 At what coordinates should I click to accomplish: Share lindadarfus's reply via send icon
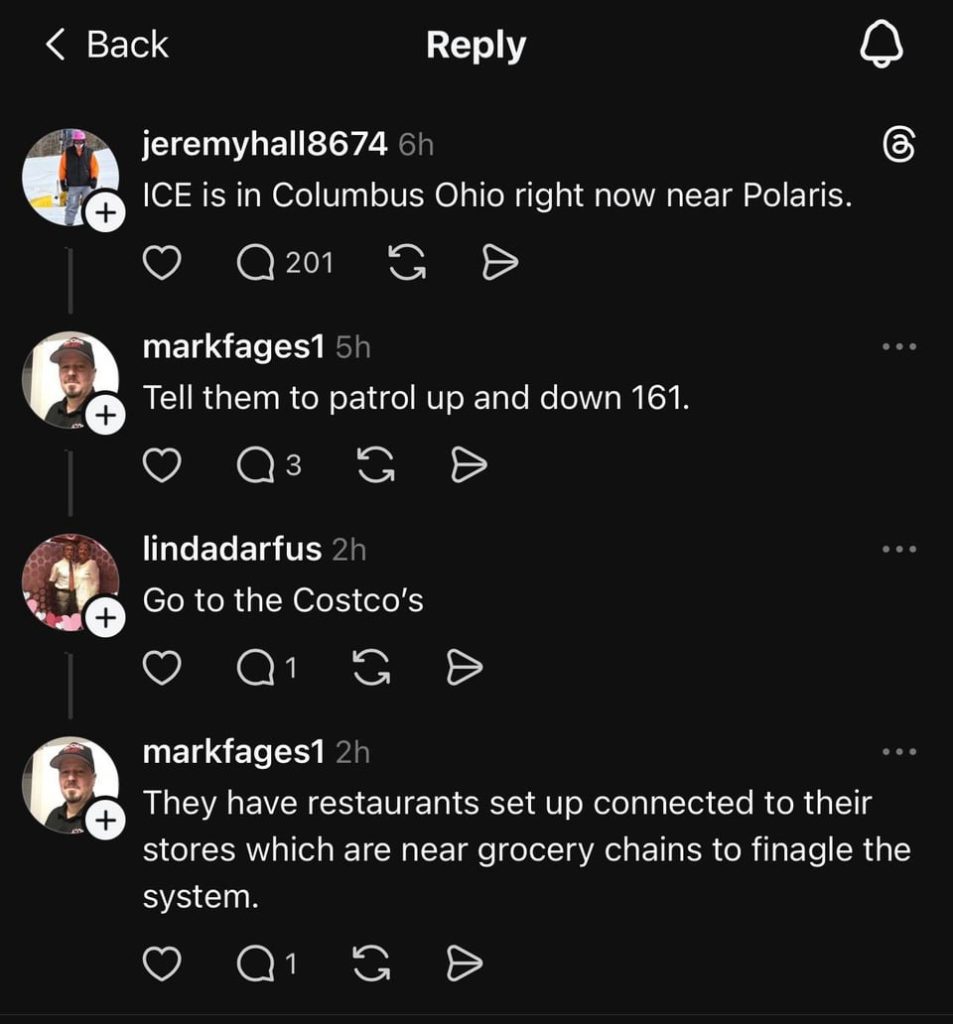(x=463, y=668)
